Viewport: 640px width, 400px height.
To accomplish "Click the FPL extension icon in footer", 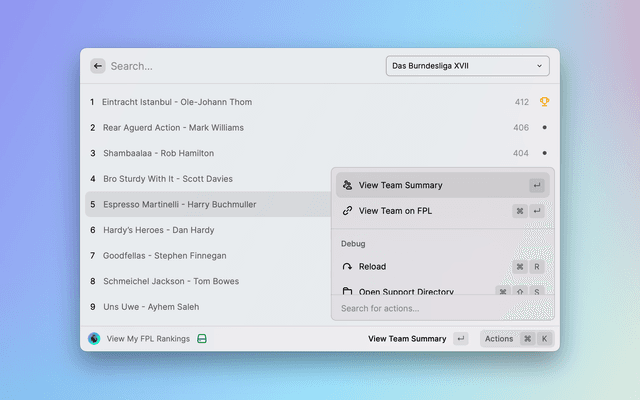I will click(94, 339).
